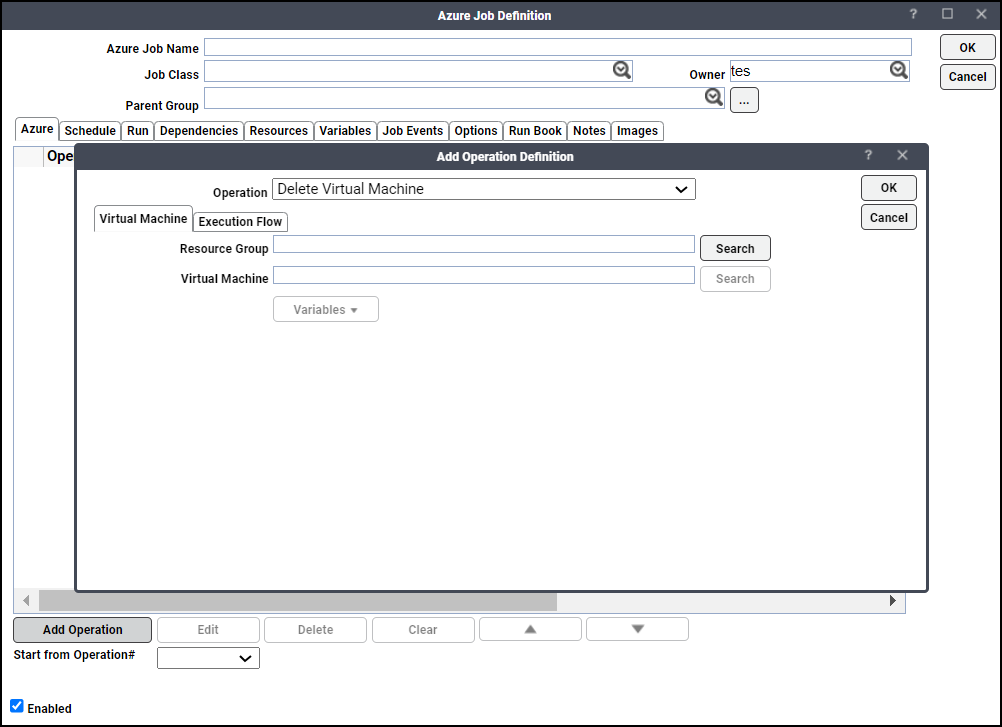The width and height of the screenshot is (1002, 727).
Task: Click the scrollbar left arrow
Action: point(26,601)
